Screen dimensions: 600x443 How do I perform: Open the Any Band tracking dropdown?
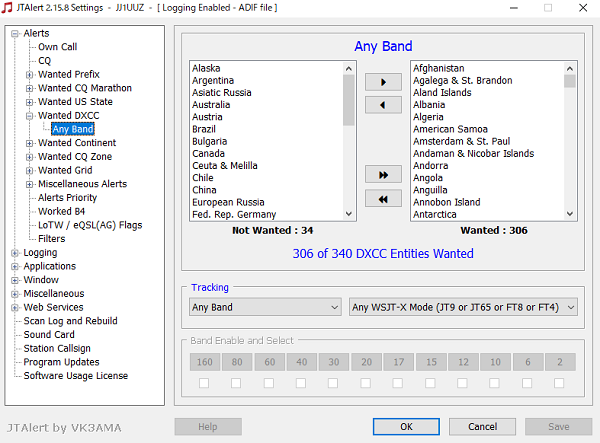pos(265,307)
